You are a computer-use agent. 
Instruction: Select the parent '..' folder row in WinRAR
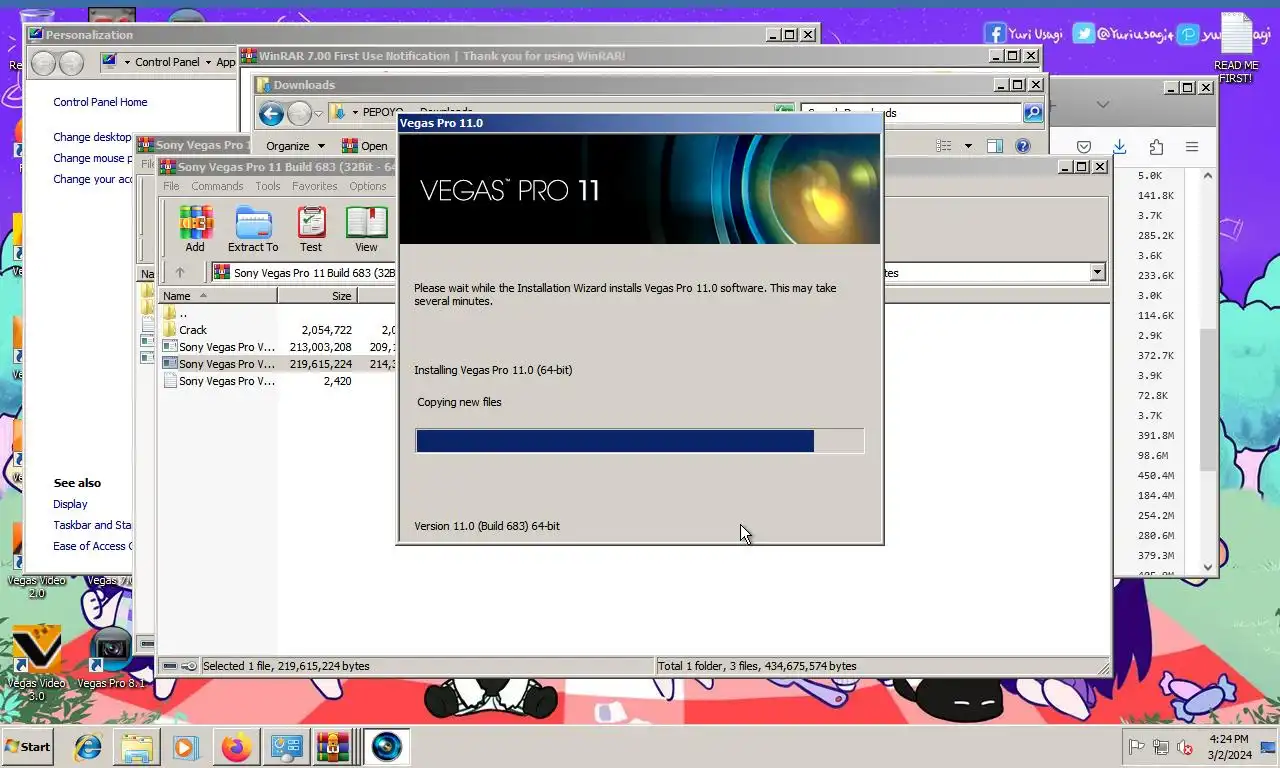[182, 313]
